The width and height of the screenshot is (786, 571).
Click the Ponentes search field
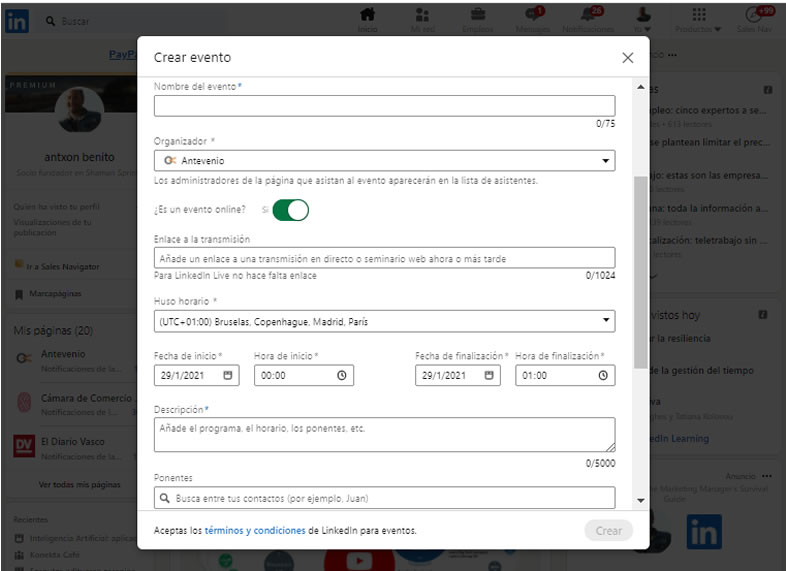pos(384,498)
